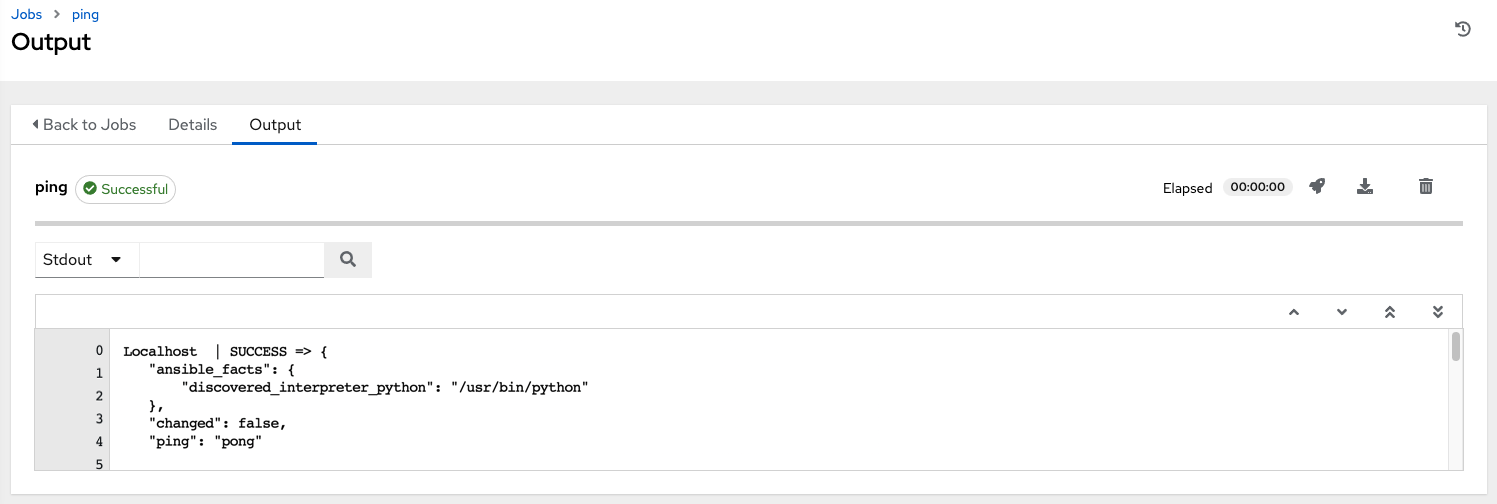This screenshot has width=1497, height=504.
Task: Click the ping breadcrumb item
Action: coord(85,15)
